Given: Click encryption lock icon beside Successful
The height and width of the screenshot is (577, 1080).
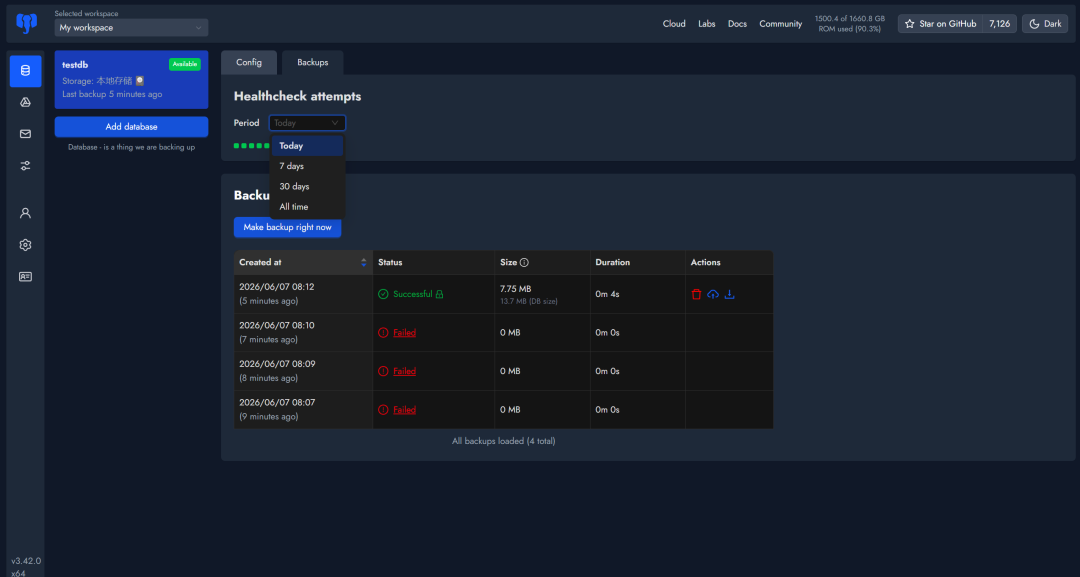Looking at the screenshot, I should pyautogui.click(x=439, y=295).
